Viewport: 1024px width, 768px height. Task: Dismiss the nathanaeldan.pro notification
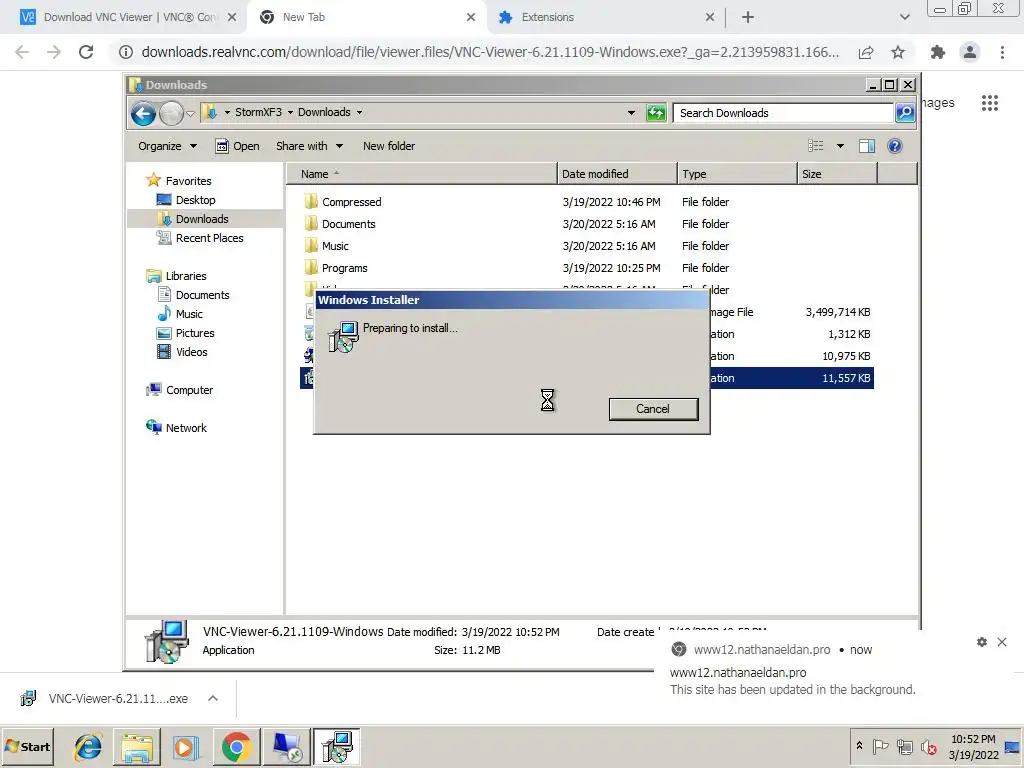pos(1002,642)
